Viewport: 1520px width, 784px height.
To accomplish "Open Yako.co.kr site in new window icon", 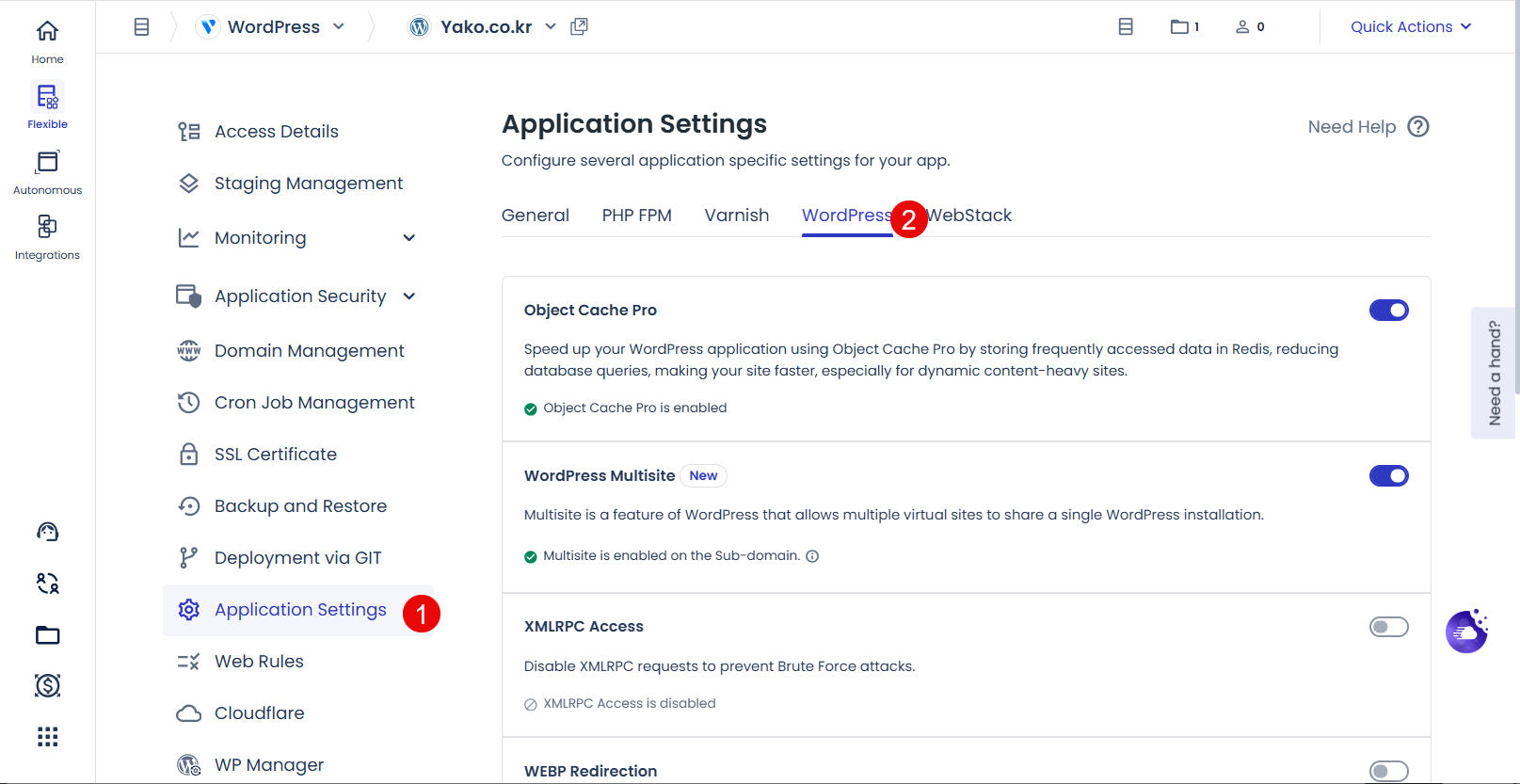I will point(580,26).
